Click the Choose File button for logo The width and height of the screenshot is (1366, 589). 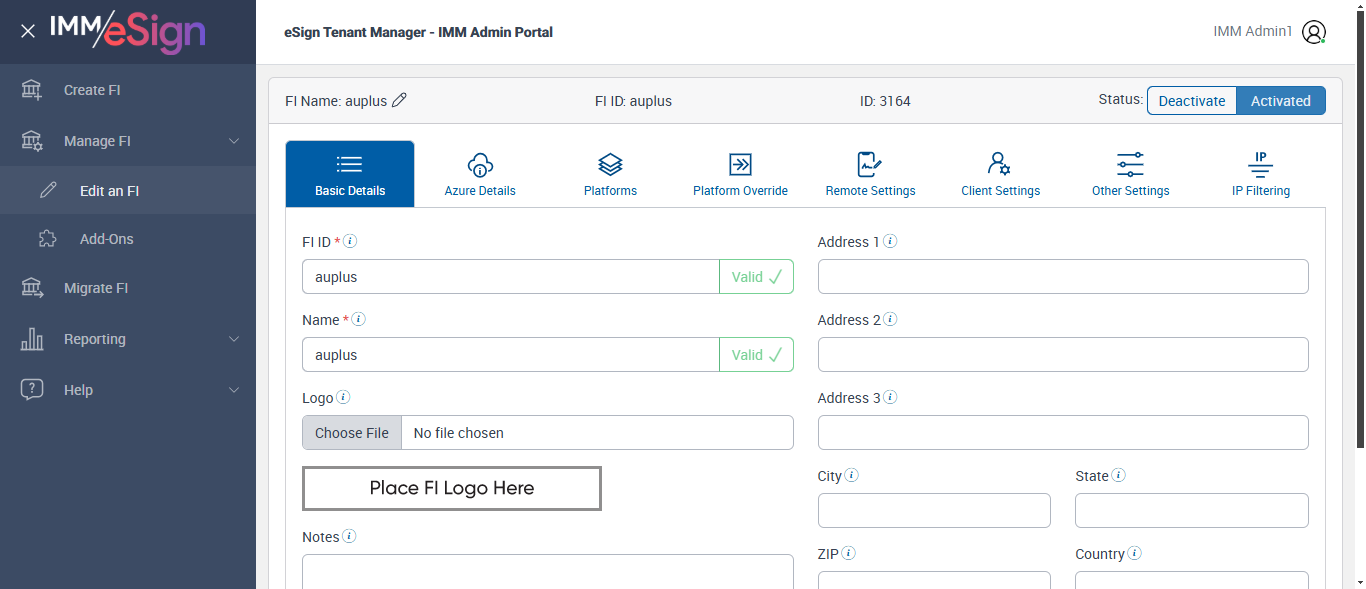[x=352, y=433]
